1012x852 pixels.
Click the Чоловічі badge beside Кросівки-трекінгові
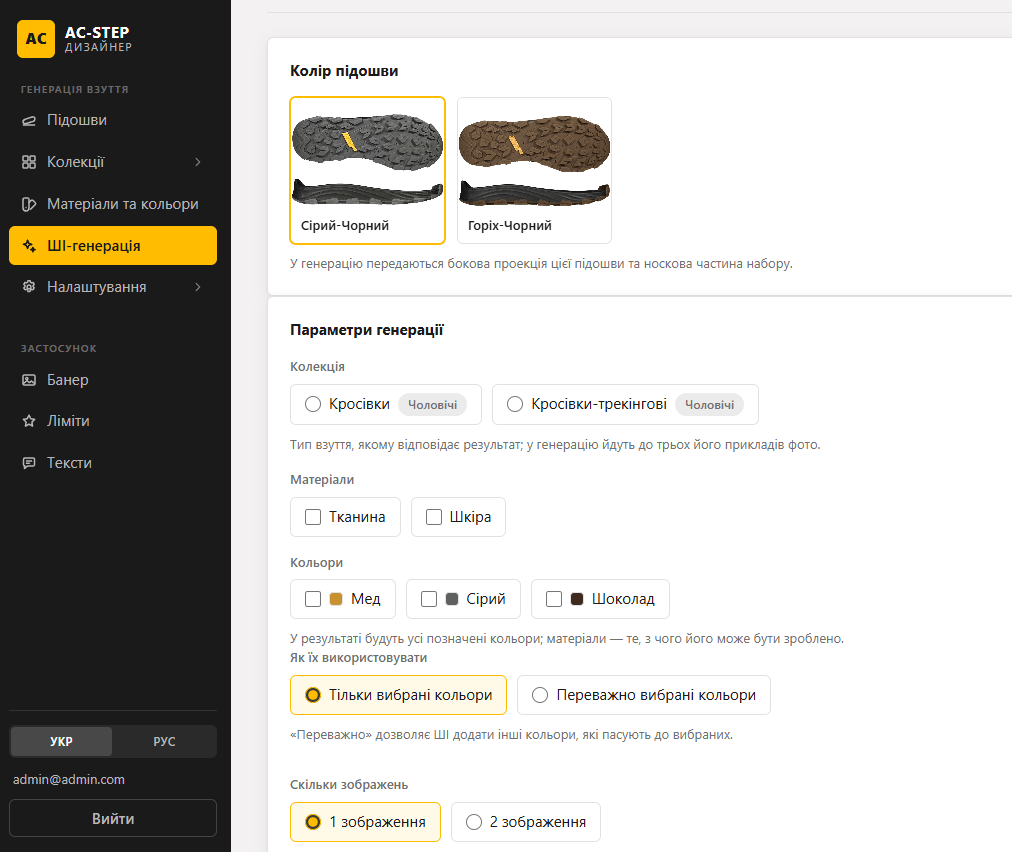coord(709,405)
